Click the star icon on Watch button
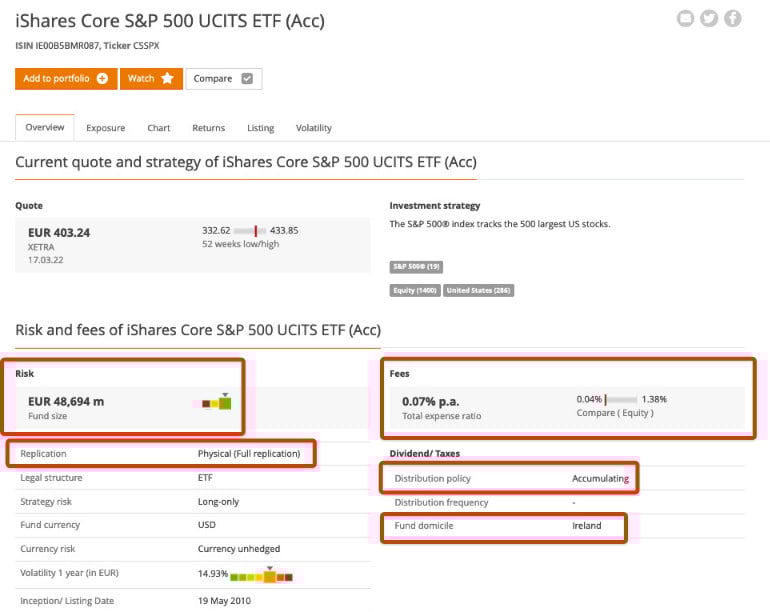770x612 pixels. (x=167, y=79)
